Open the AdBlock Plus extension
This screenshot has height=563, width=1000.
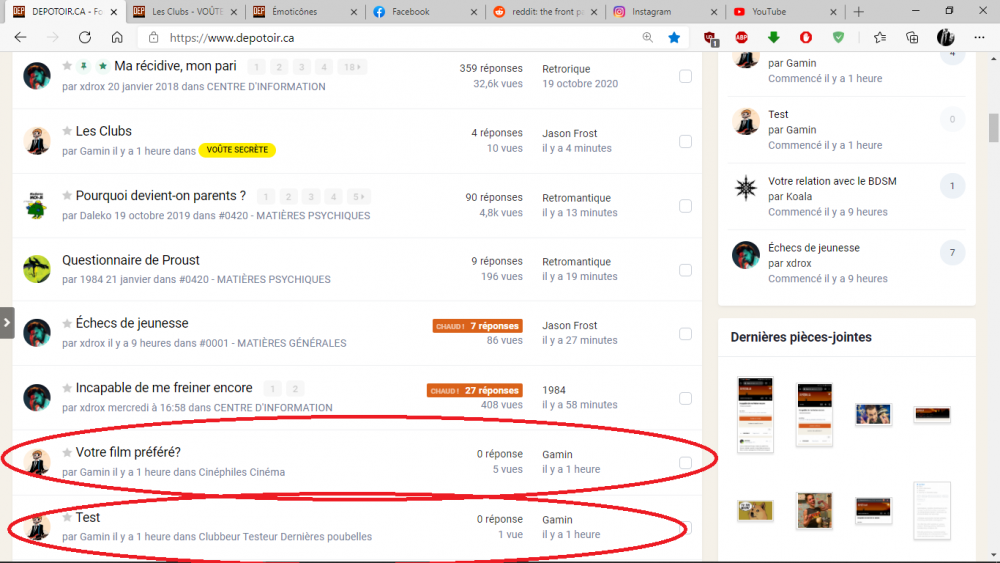(741, 37)
